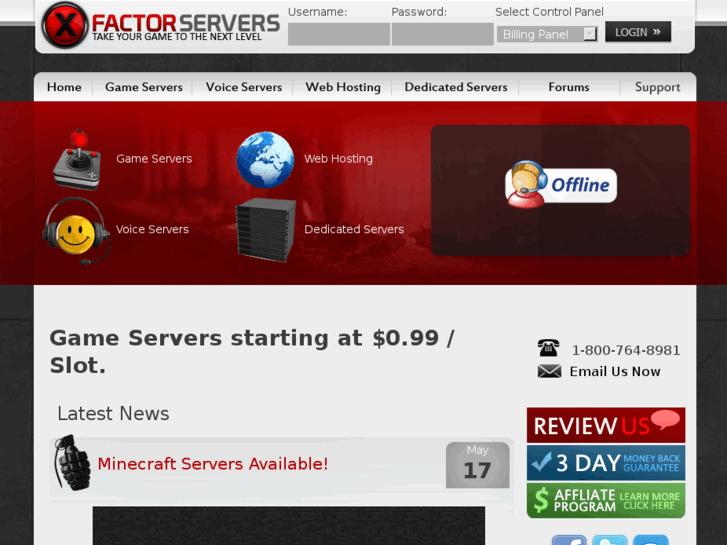Follow the Voice Servers banner link
Viewport: 727px width, 545px height.
pos(152,229)
